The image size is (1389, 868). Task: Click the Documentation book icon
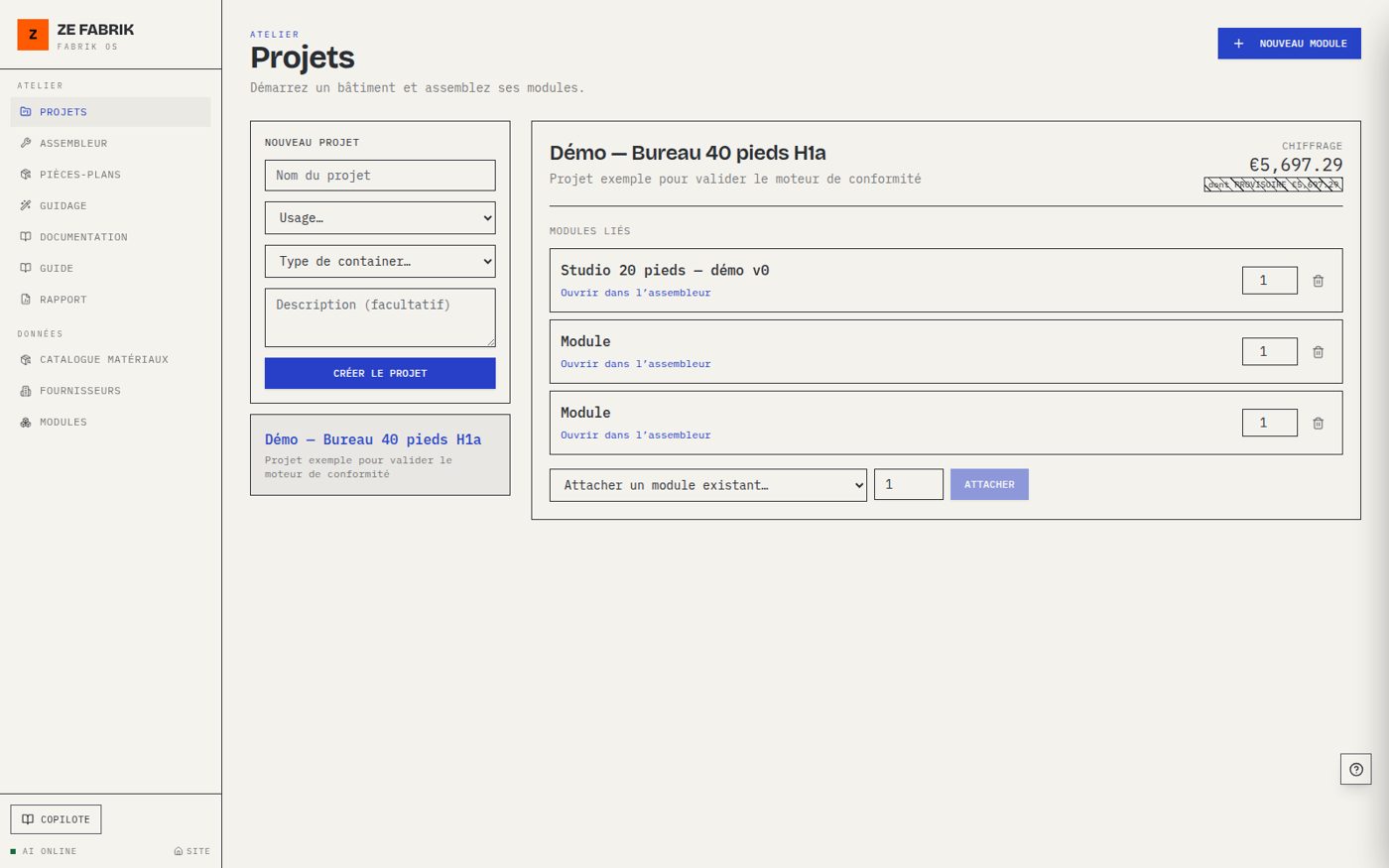(x=26, y=237)
